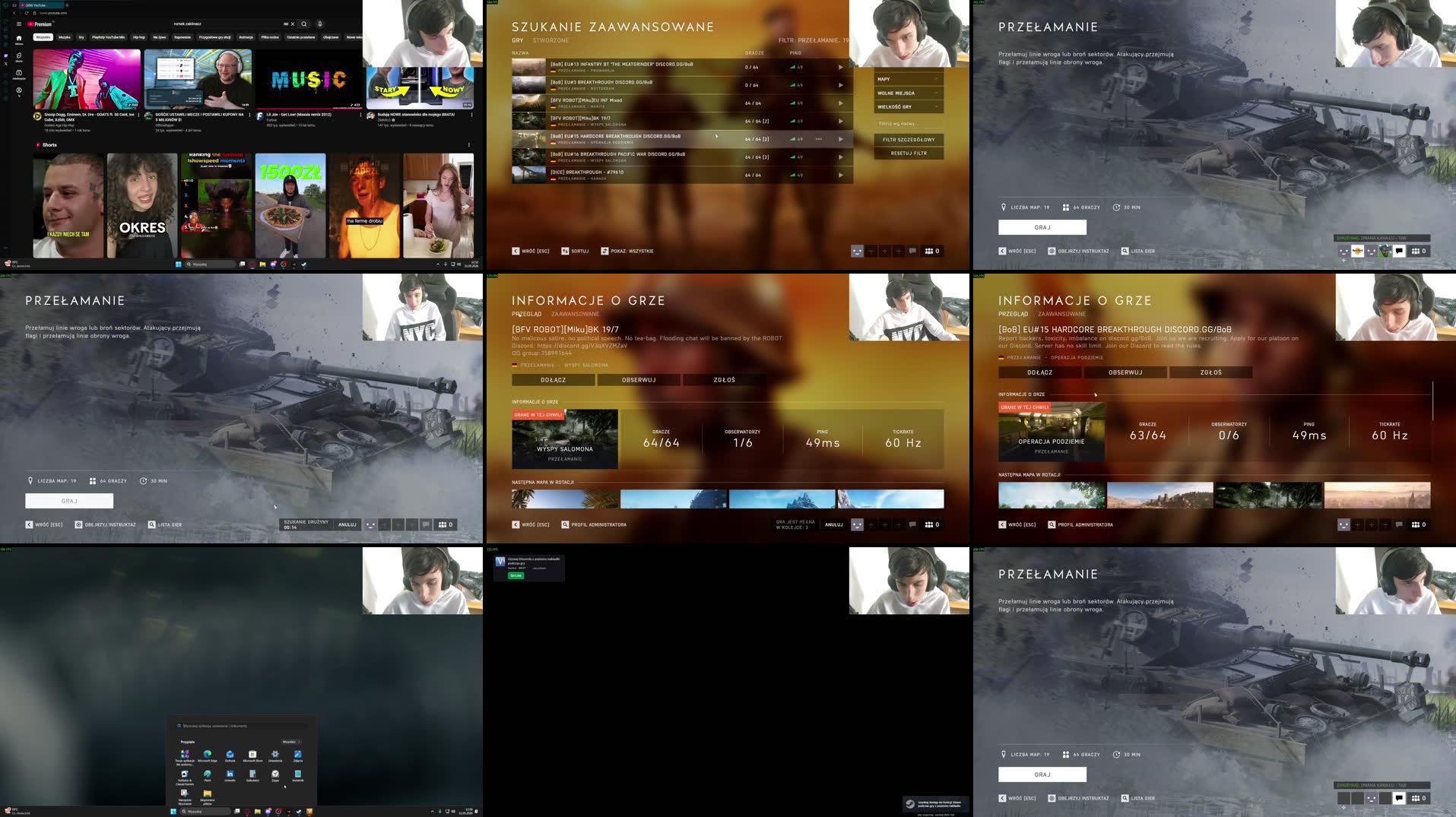The width and height of the screenshot is (1456, 817).
Task: Select the 'Muzyka' YouTube filter chip
Action: (x=65, y=36)
